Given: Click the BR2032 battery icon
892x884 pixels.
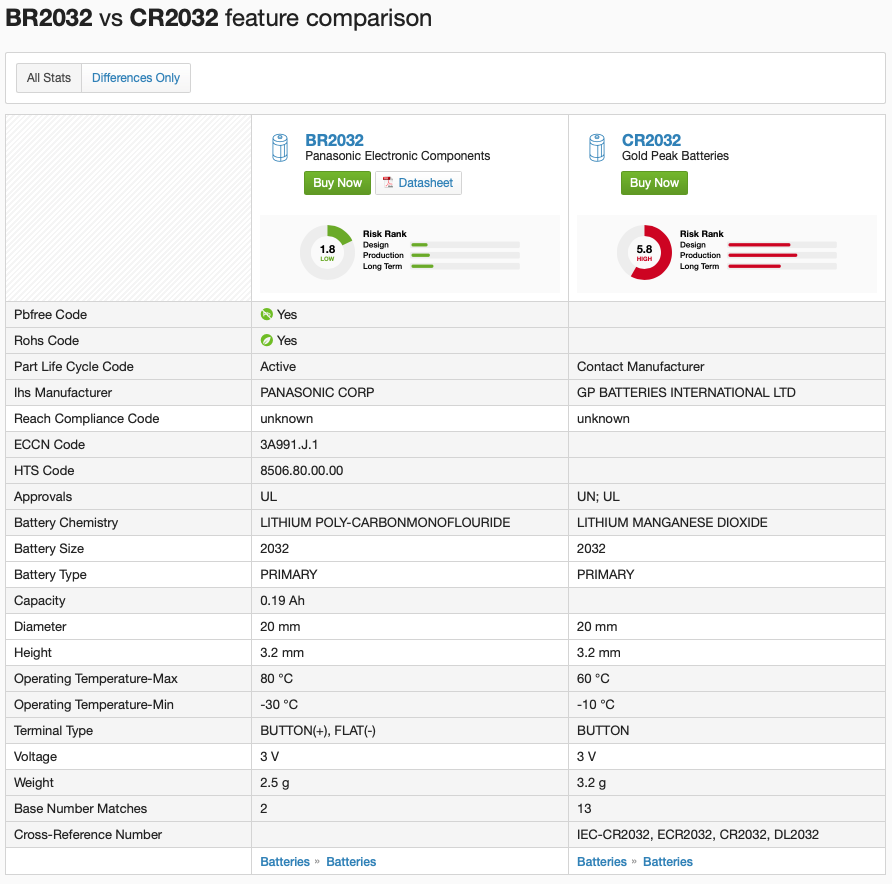Looking at the screenshot, I should [280, 148].
